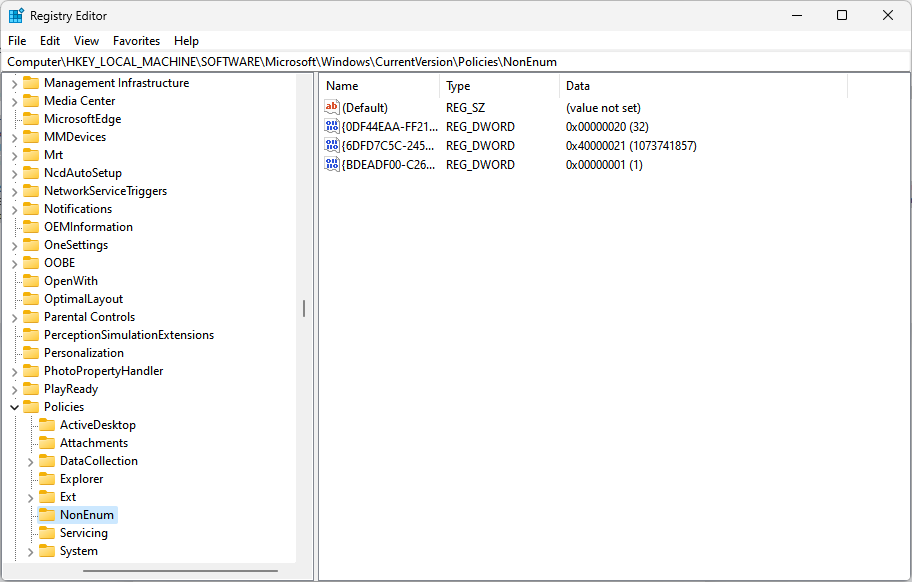Viewport: 912px width, 582px height.
Task: Click the tree pane vertical scrollbar thumb
Action: (x=304, y=308)
